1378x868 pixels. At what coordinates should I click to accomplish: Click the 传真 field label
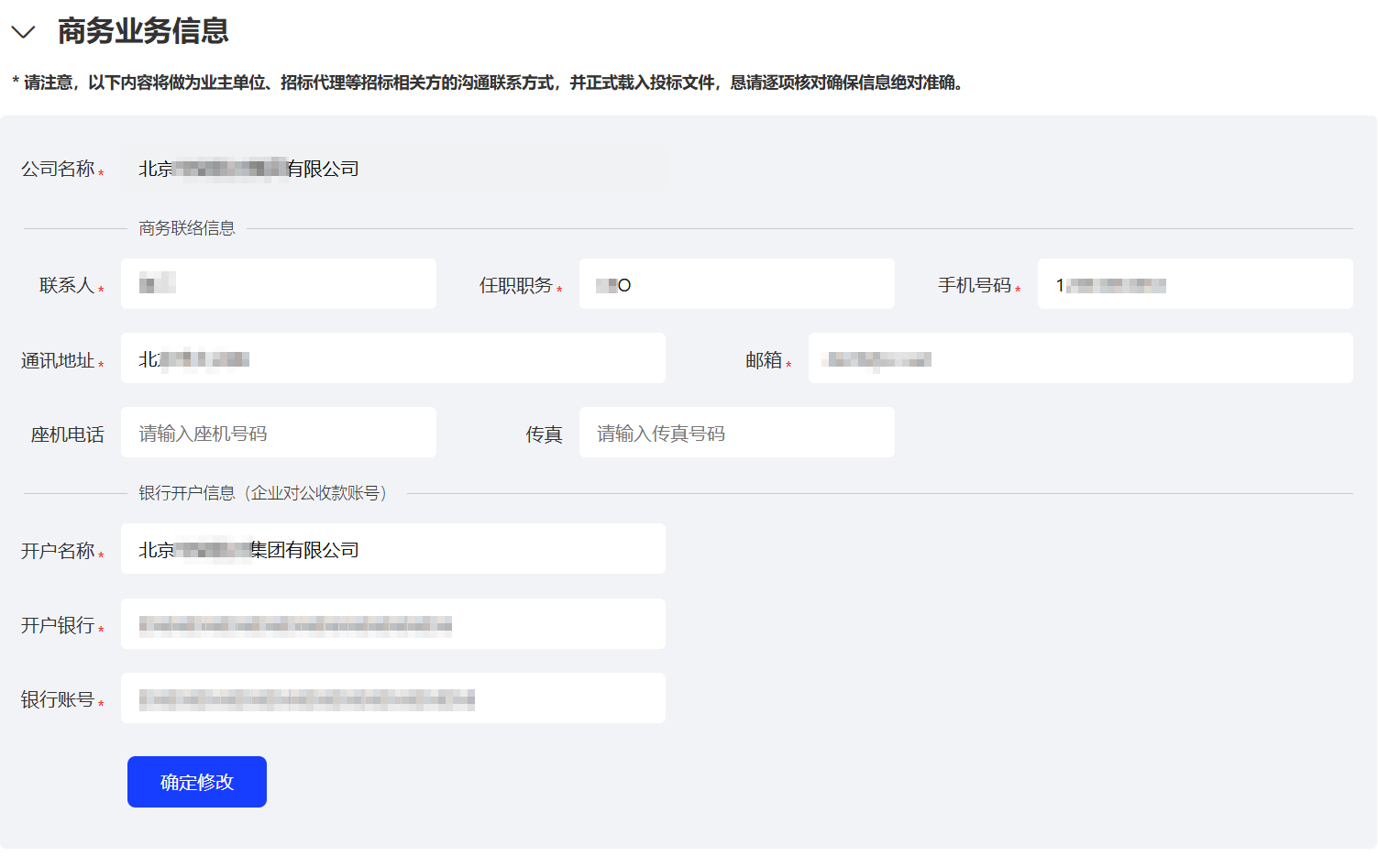coord(544,434)
